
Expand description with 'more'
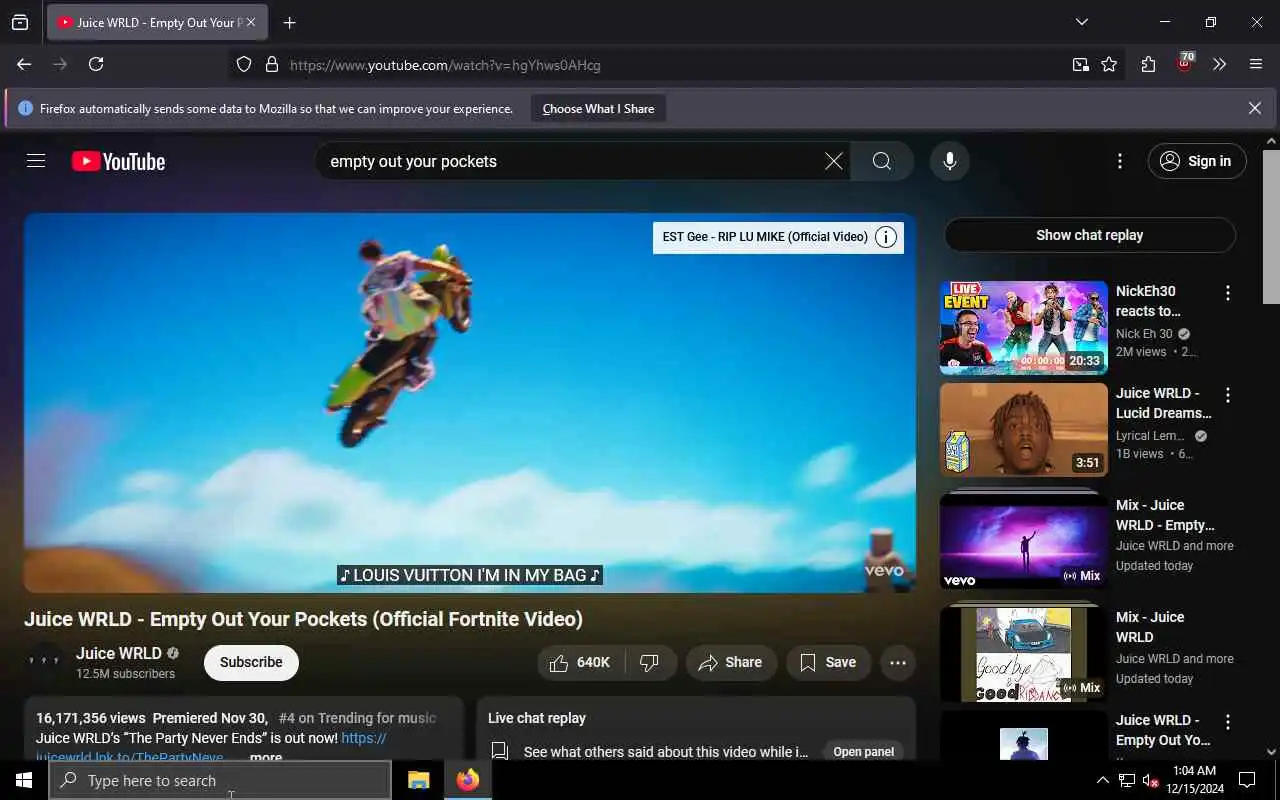click(x=265, y=757)
